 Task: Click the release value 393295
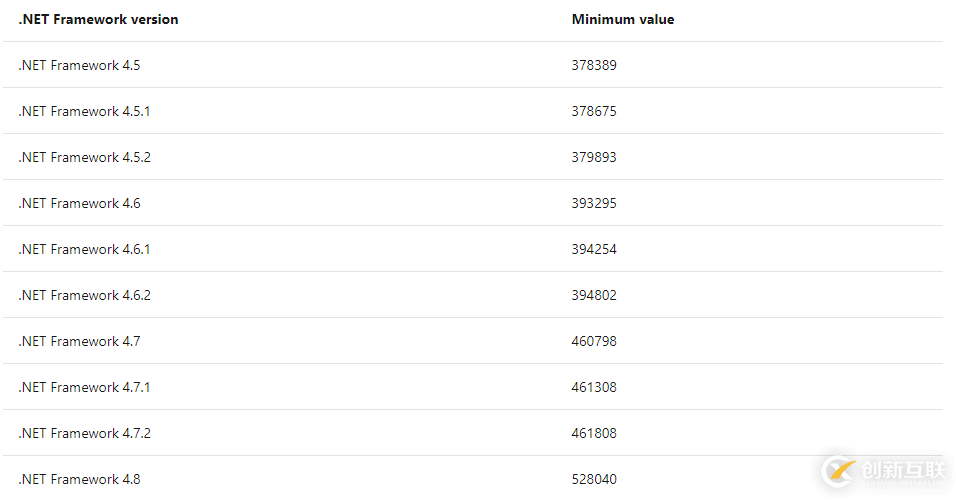[594, 203]
